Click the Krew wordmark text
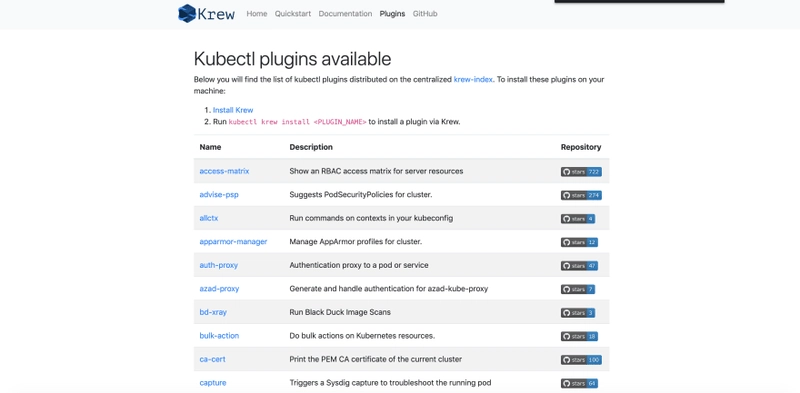Screen dimensions: 800x393 point(216,14)
